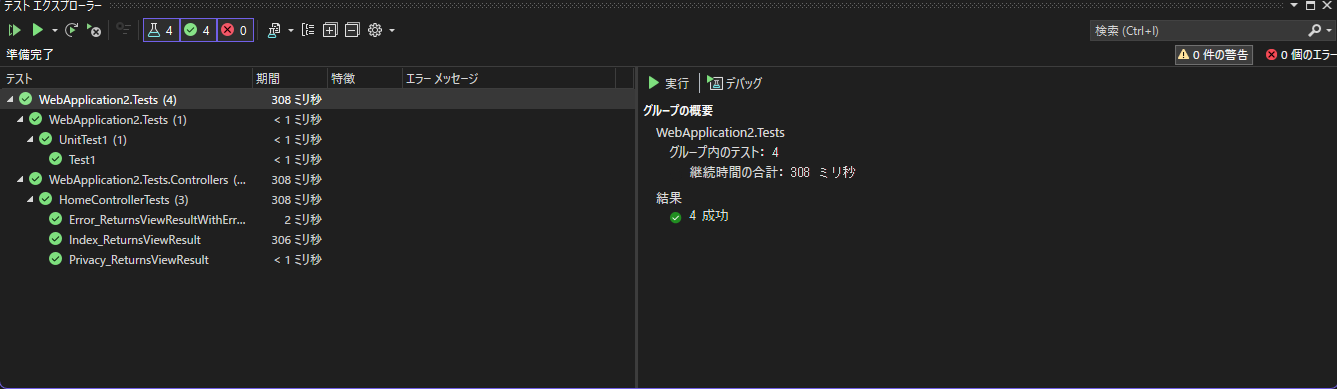Click the テスト column header

127,78
